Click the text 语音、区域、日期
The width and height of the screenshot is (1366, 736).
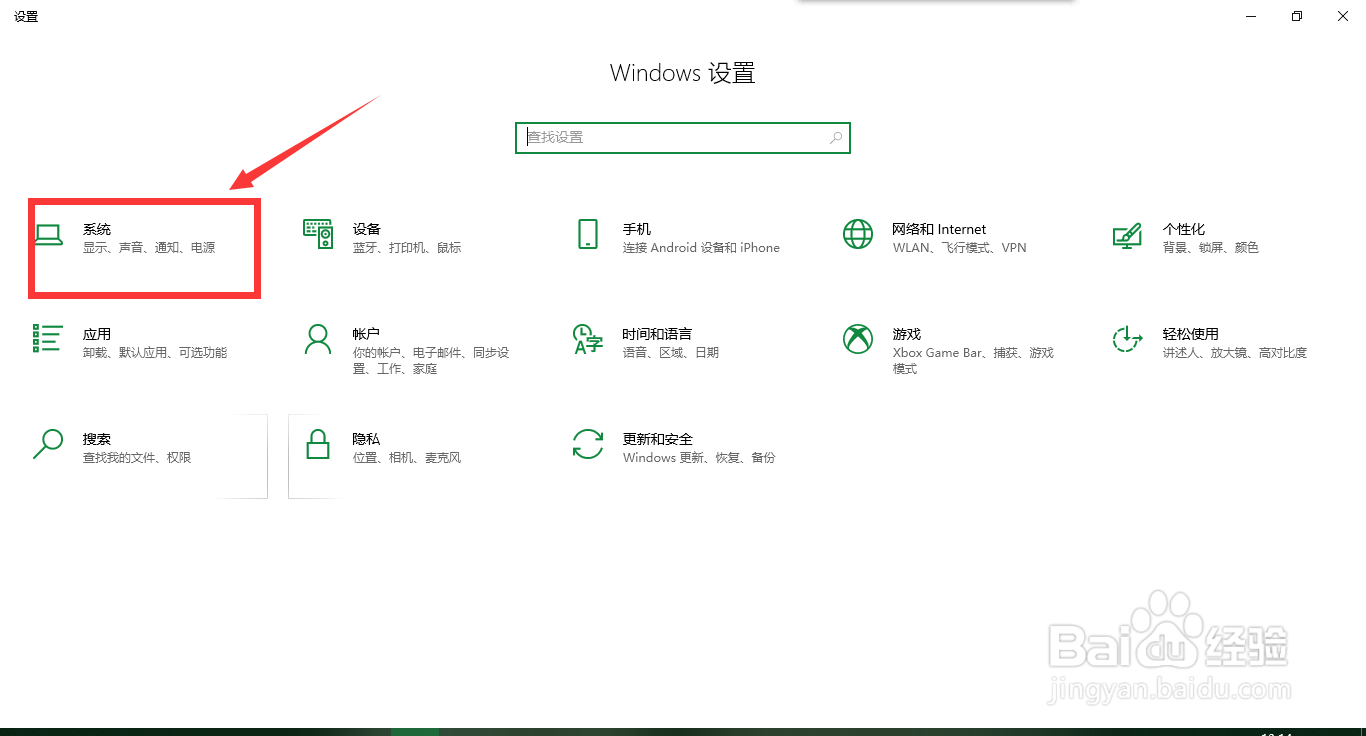click(x=671, y=353)
